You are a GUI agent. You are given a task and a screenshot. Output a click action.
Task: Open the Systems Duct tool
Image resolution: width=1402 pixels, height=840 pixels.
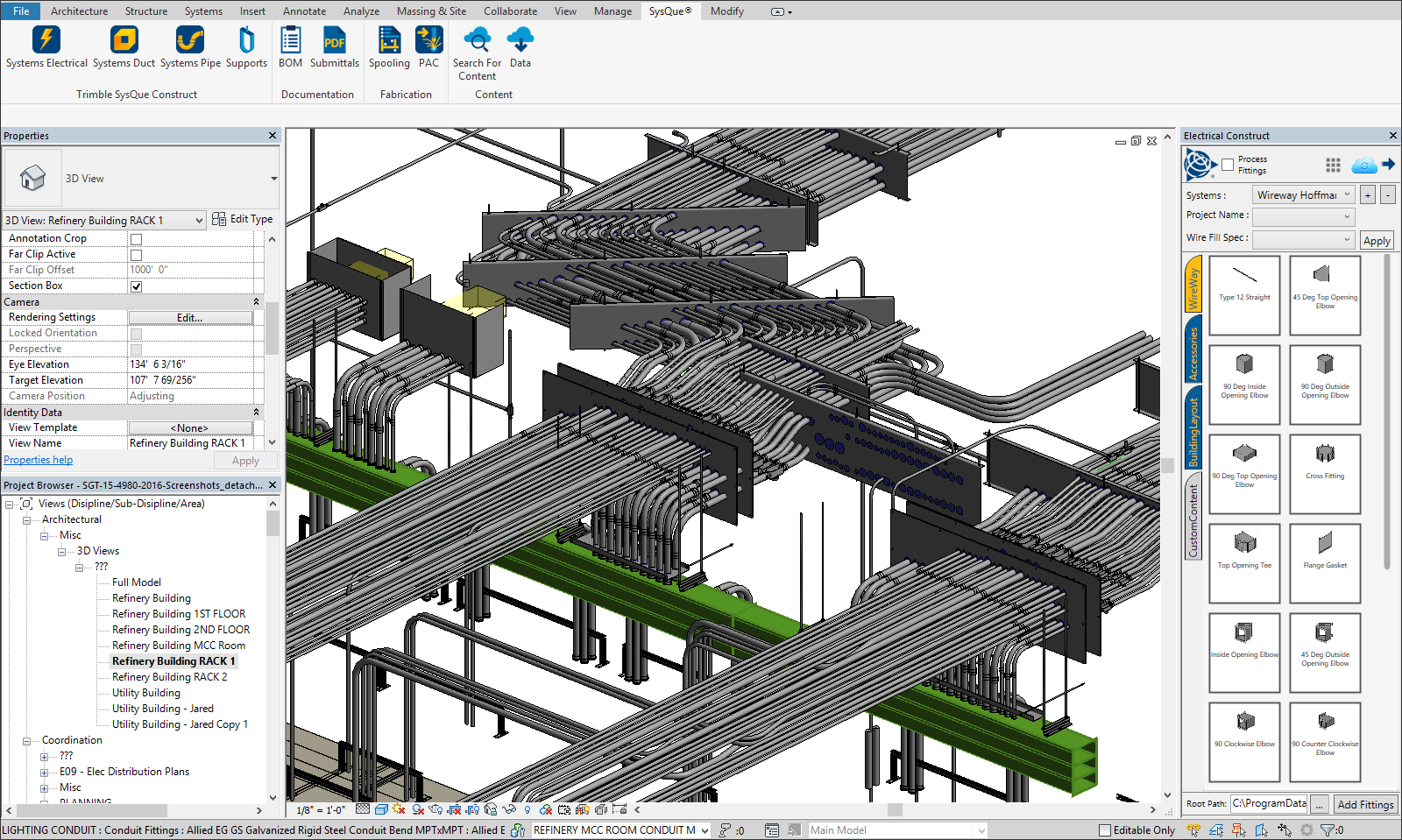pos(124,47)
